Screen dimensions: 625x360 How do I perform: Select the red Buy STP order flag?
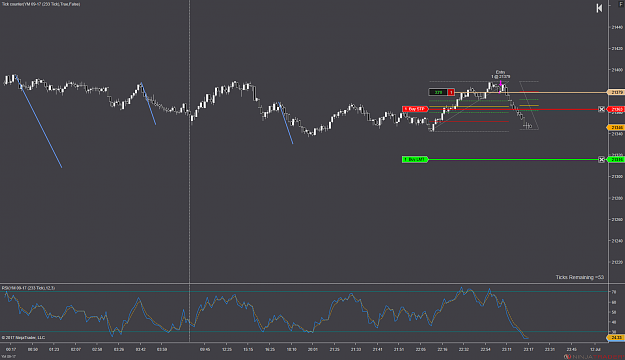pyautogui.click(x=415, y=109)
